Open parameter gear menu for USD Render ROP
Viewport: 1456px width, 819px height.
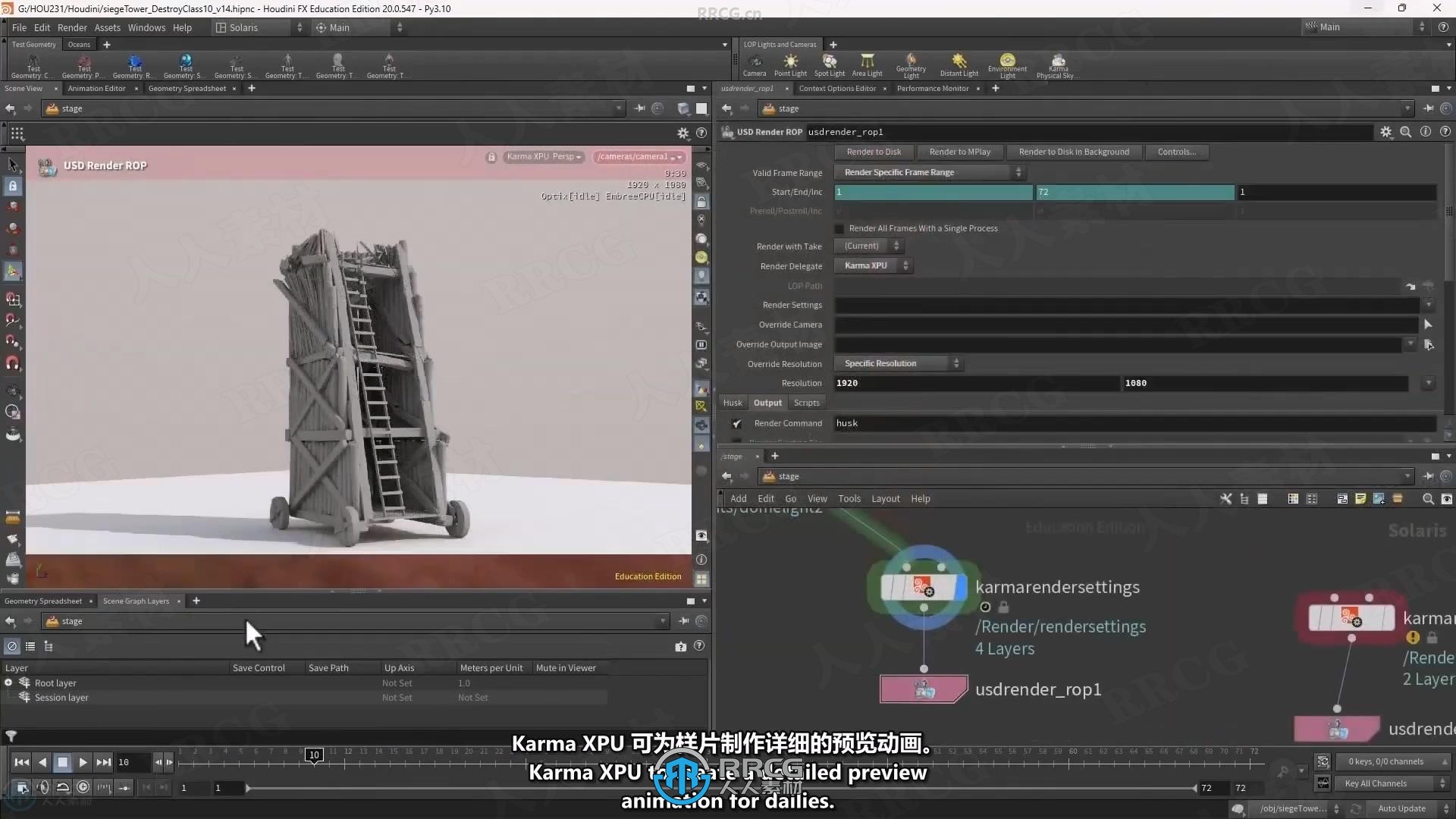(x=1385, y=132)
